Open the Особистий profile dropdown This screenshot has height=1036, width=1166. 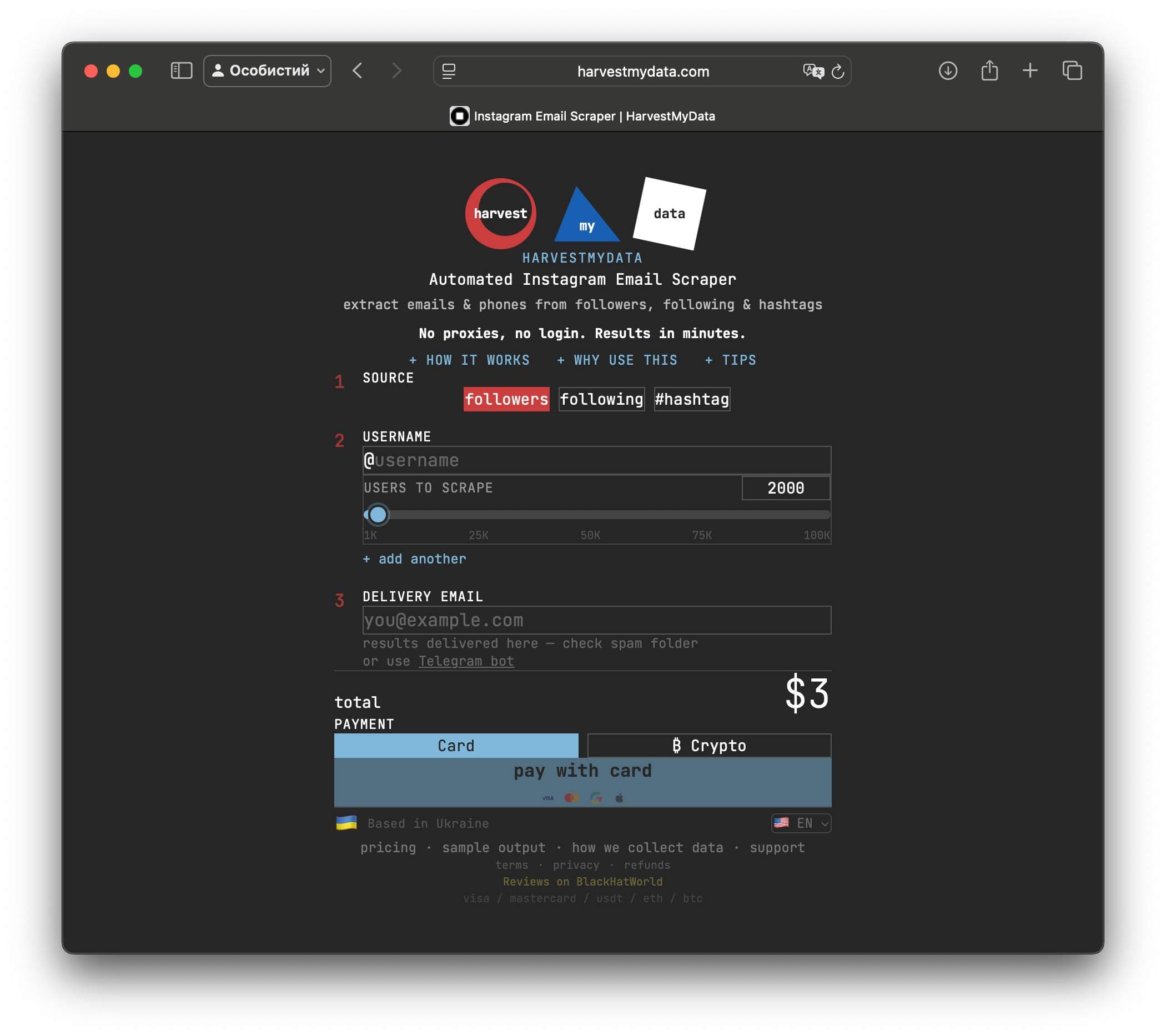pyautogui.click(x=267, y=71)
